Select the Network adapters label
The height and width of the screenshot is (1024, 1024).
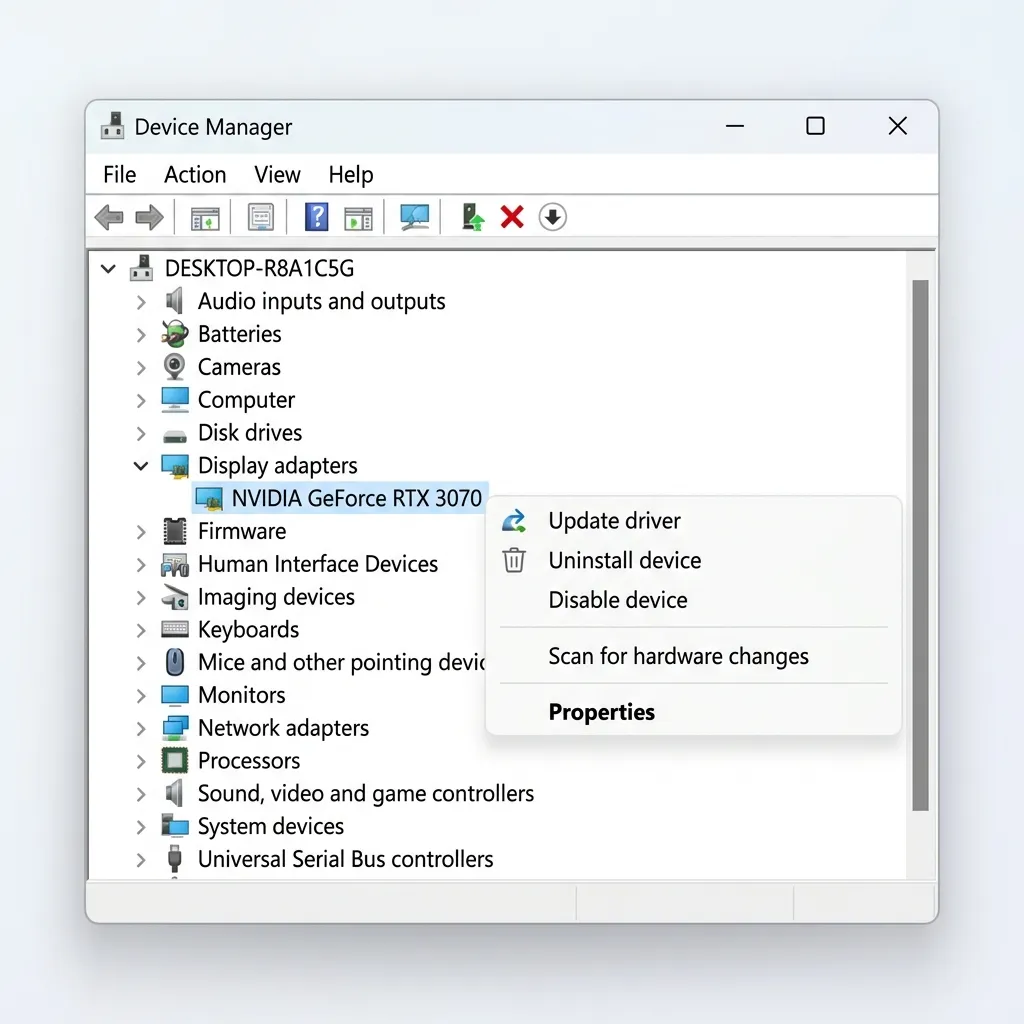tap(283, 728)
